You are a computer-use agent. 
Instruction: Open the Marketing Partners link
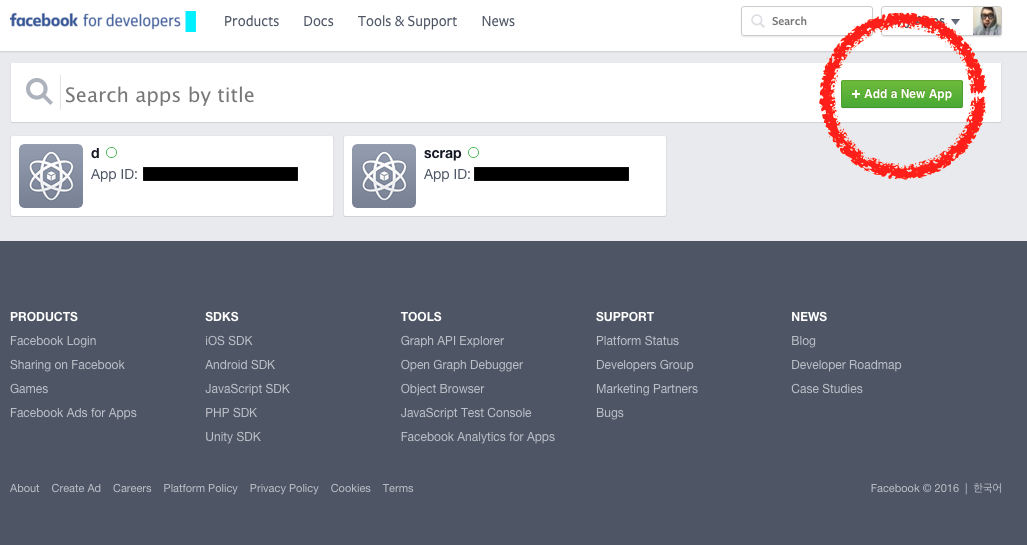pyautogui.click(x=646, y=388)
